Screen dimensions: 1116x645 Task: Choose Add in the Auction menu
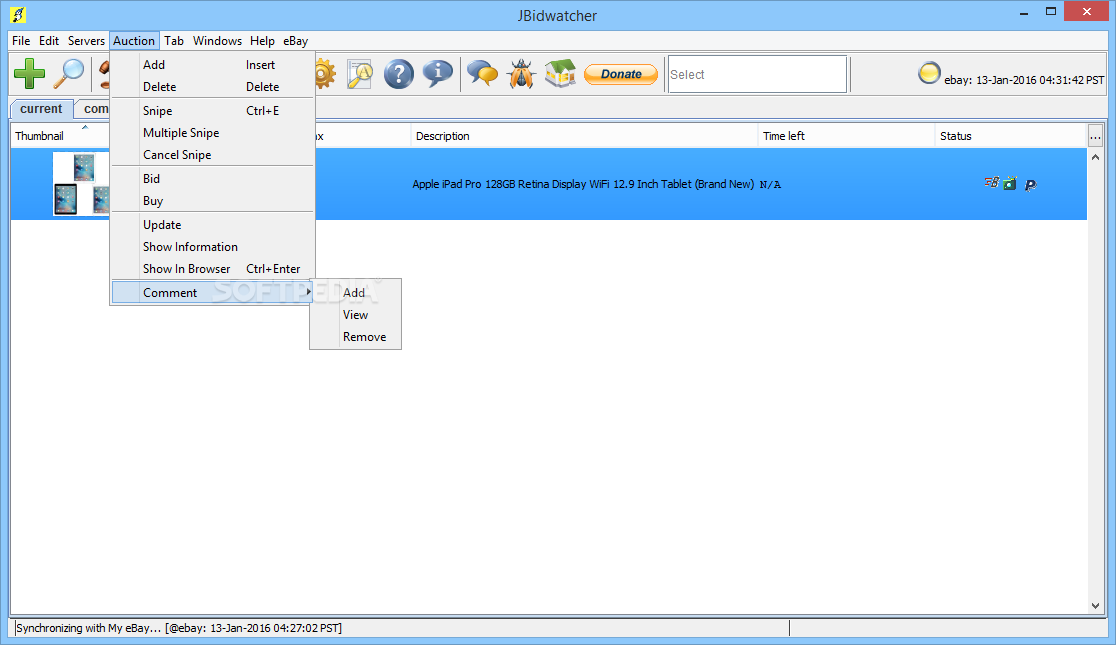click(213, 65)
